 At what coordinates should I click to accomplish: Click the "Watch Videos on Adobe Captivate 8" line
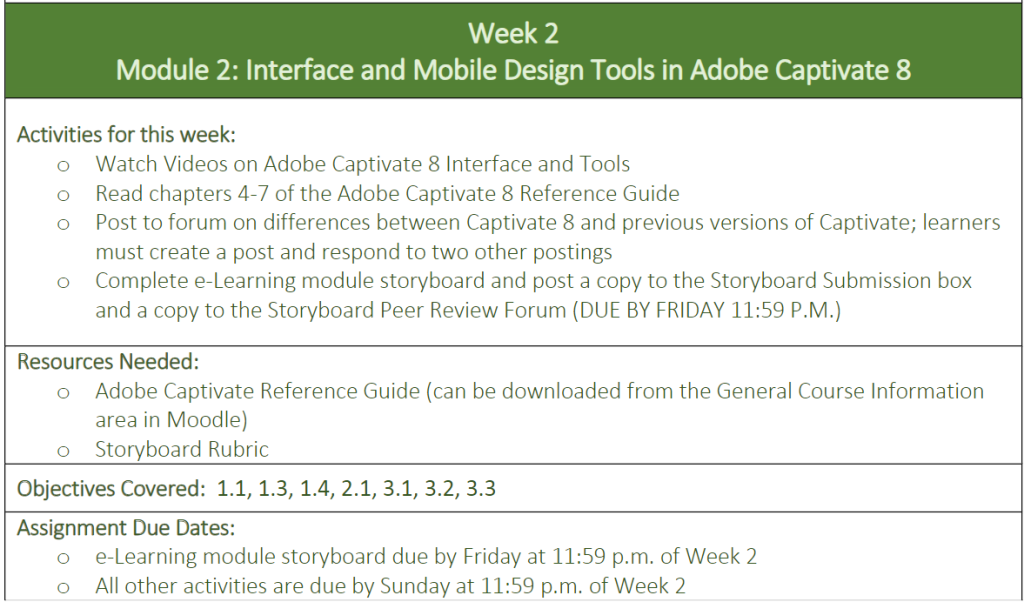[362, 163]
